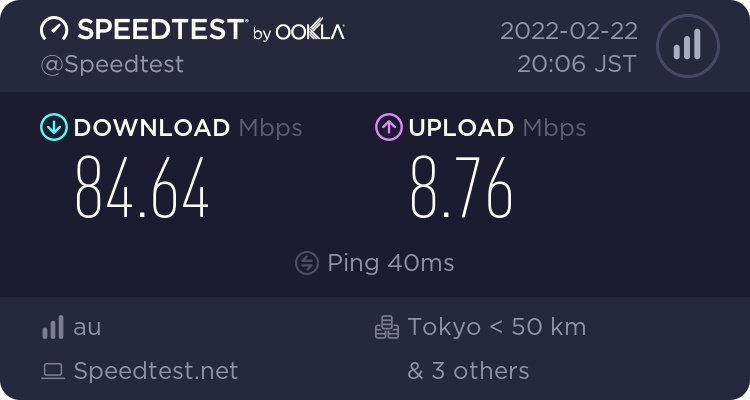This screenshot has height=400, width=750.
Task: Click the laptop icon beside Speedtest.net
Action: pos(52,372)
